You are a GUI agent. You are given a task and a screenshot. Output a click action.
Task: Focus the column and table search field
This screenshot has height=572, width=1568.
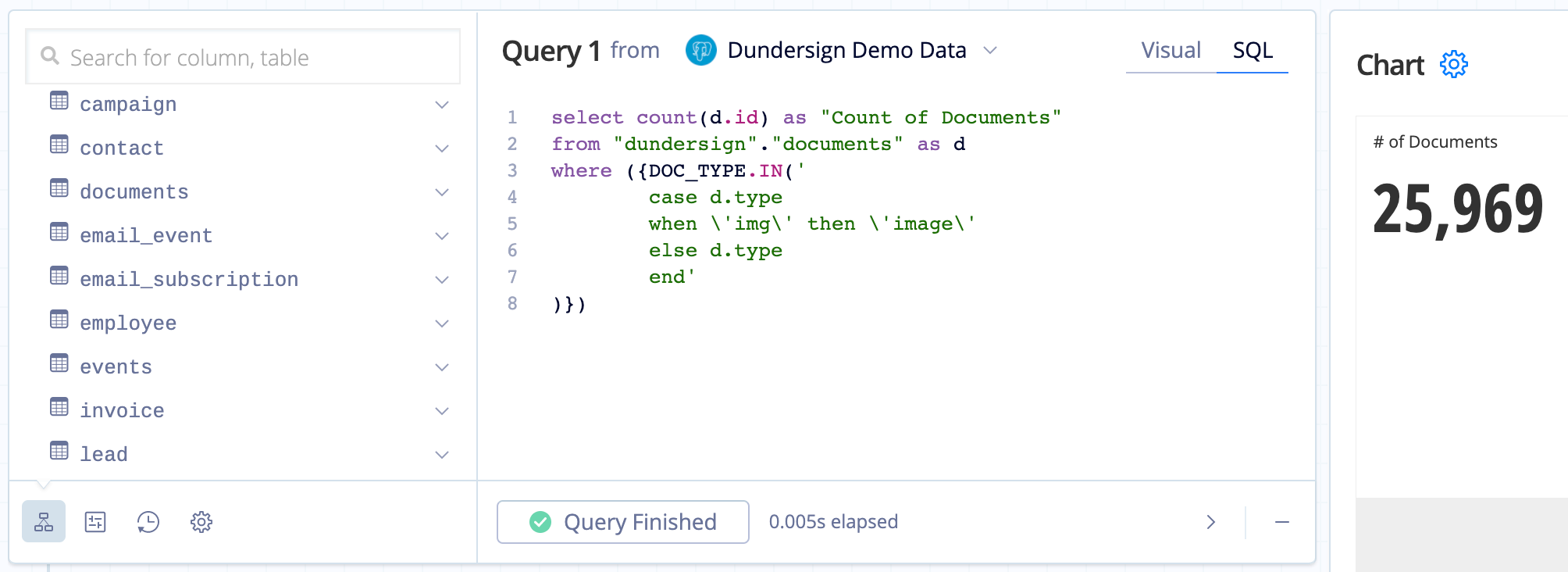243,56
